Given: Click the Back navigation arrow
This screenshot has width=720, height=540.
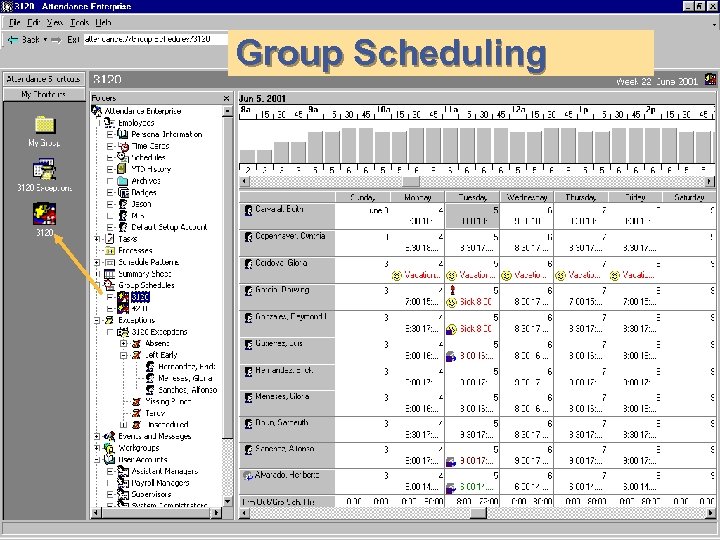Looking at the screenshot, I should (x=13, y=40).
